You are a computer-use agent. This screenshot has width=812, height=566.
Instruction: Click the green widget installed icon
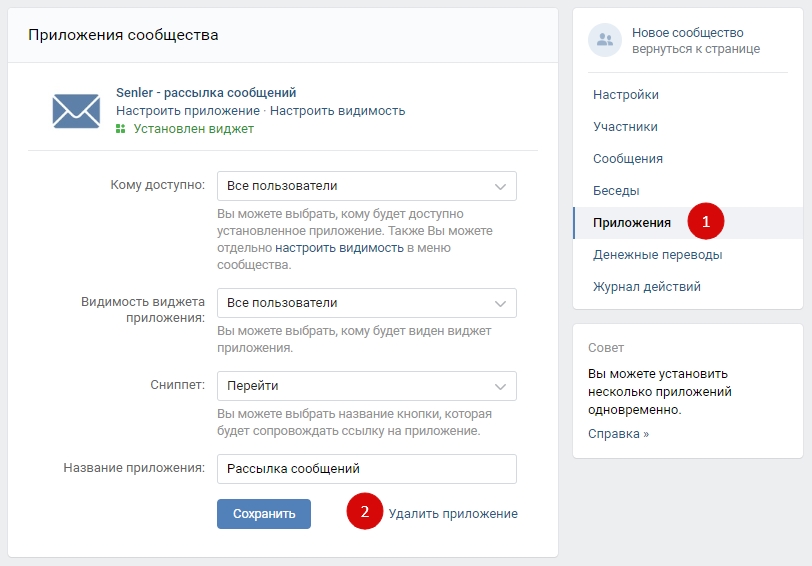click(121, 129)
